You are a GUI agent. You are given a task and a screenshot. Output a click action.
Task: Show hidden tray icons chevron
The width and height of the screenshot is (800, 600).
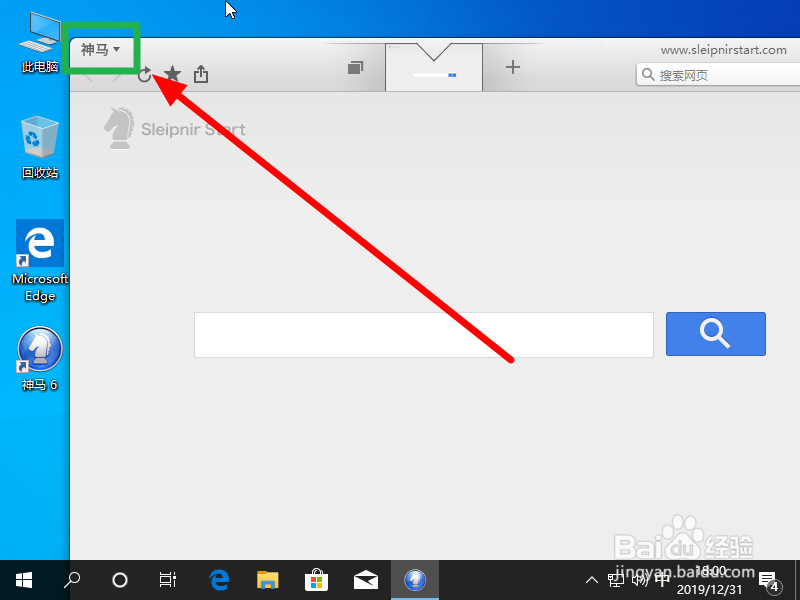592,580
